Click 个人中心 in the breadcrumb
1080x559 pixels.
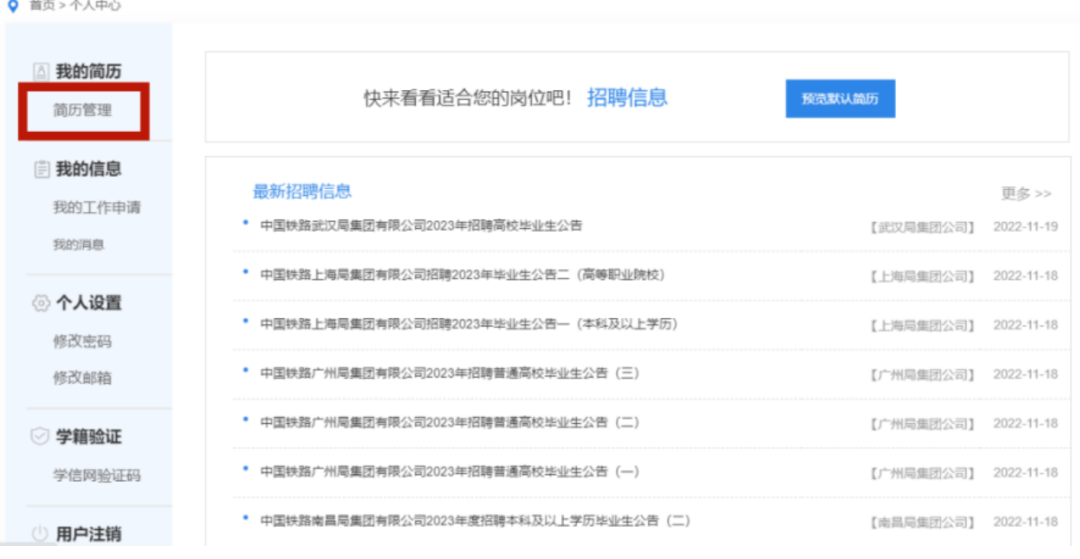[x=95, y=6]
